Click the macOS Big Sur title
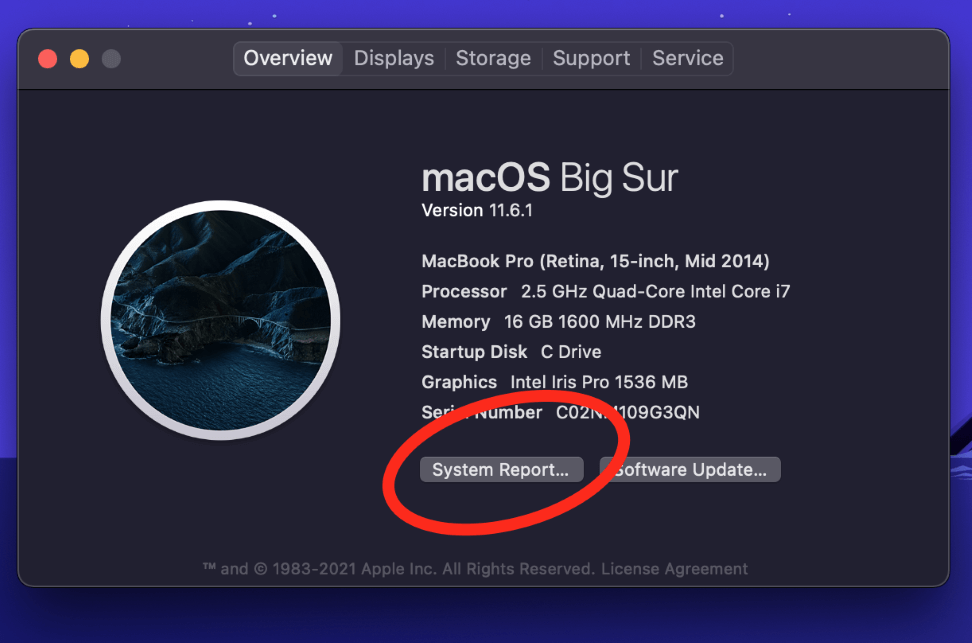The image size is (972, 643). pos(550,179)
